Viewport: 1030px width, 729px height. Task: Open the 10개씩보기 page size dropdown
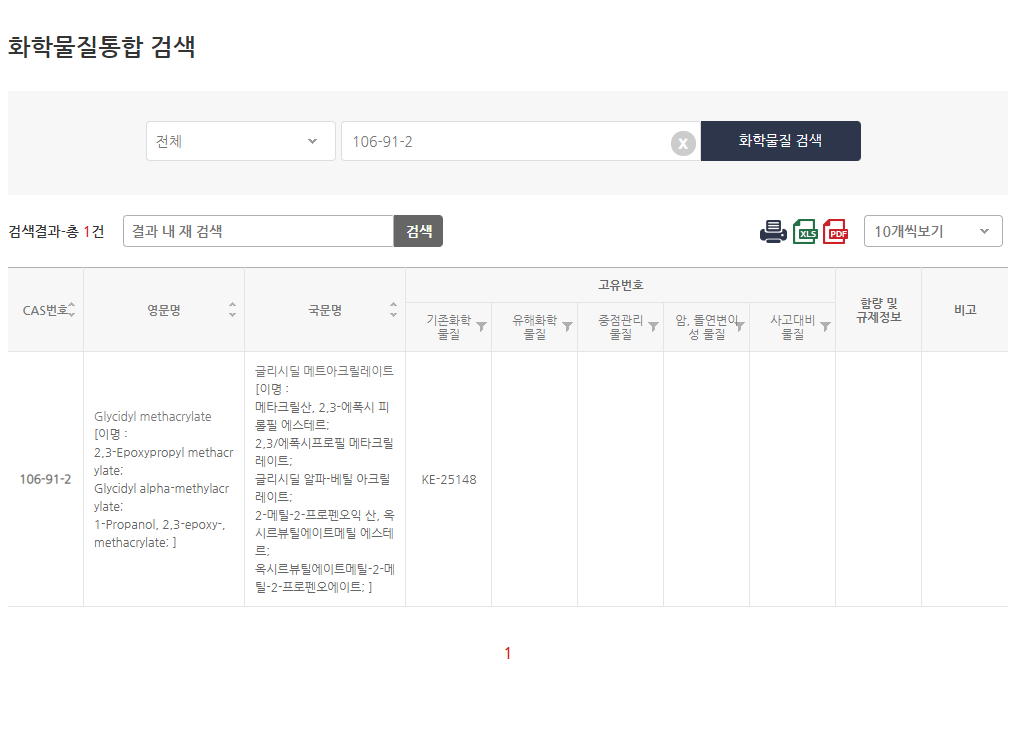[x=933, y=231]
